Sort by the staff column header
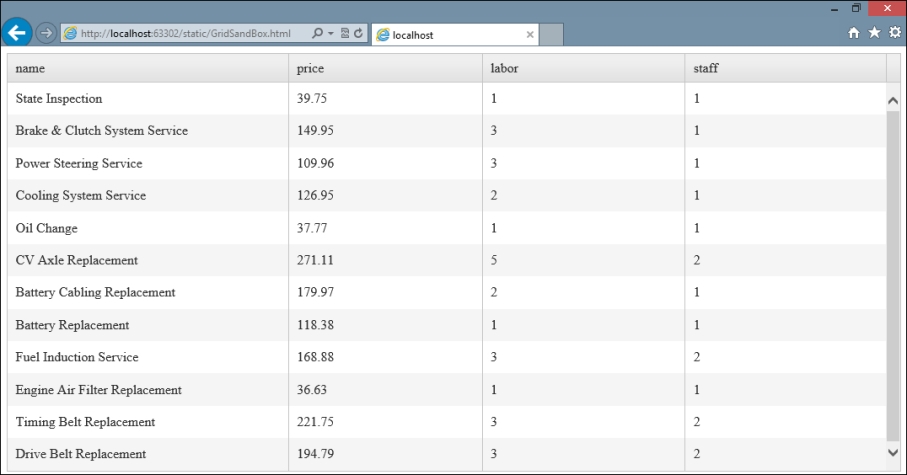Image resolution: width=907 pixels, height=475 pixels. 786,68
